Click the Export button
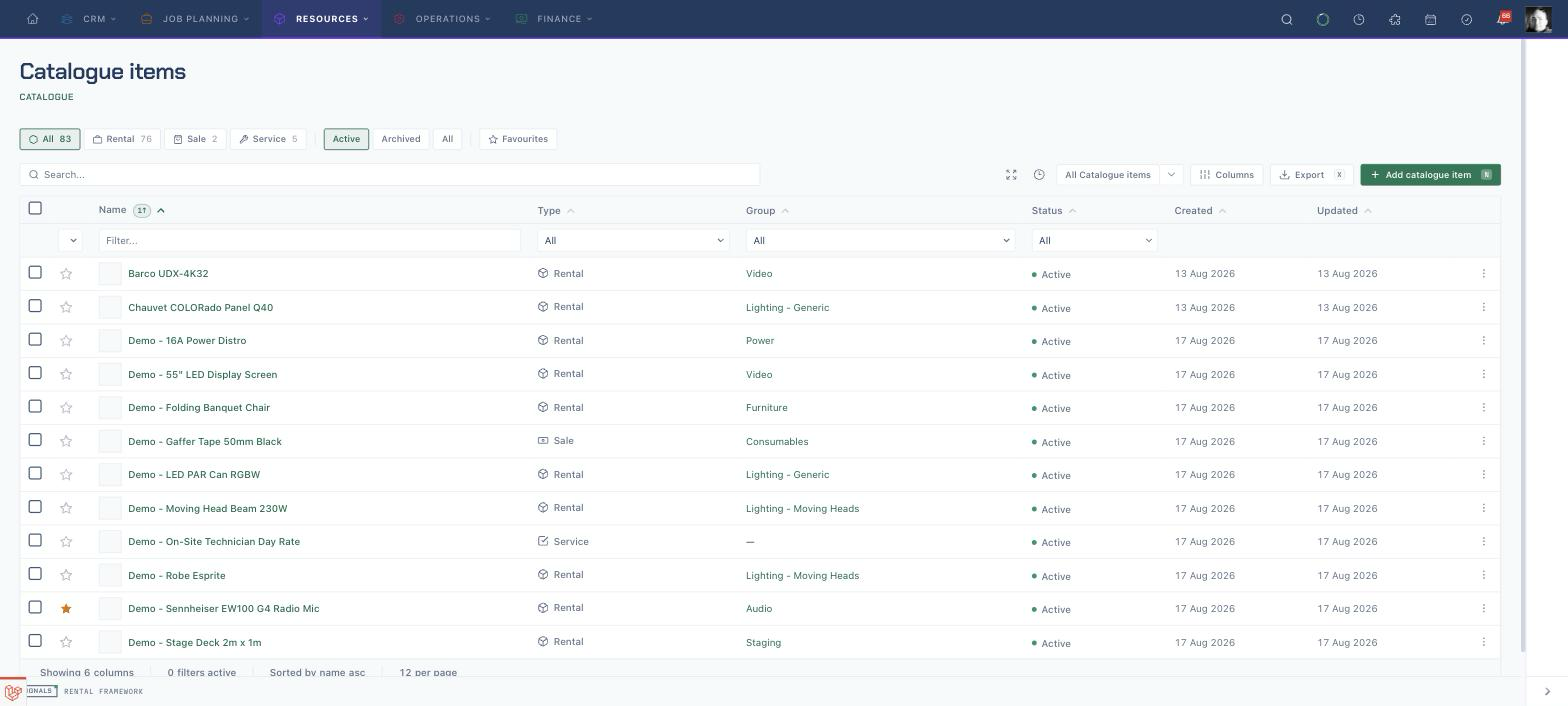This screenshot has width=1568, height=706. point(1312,175)
